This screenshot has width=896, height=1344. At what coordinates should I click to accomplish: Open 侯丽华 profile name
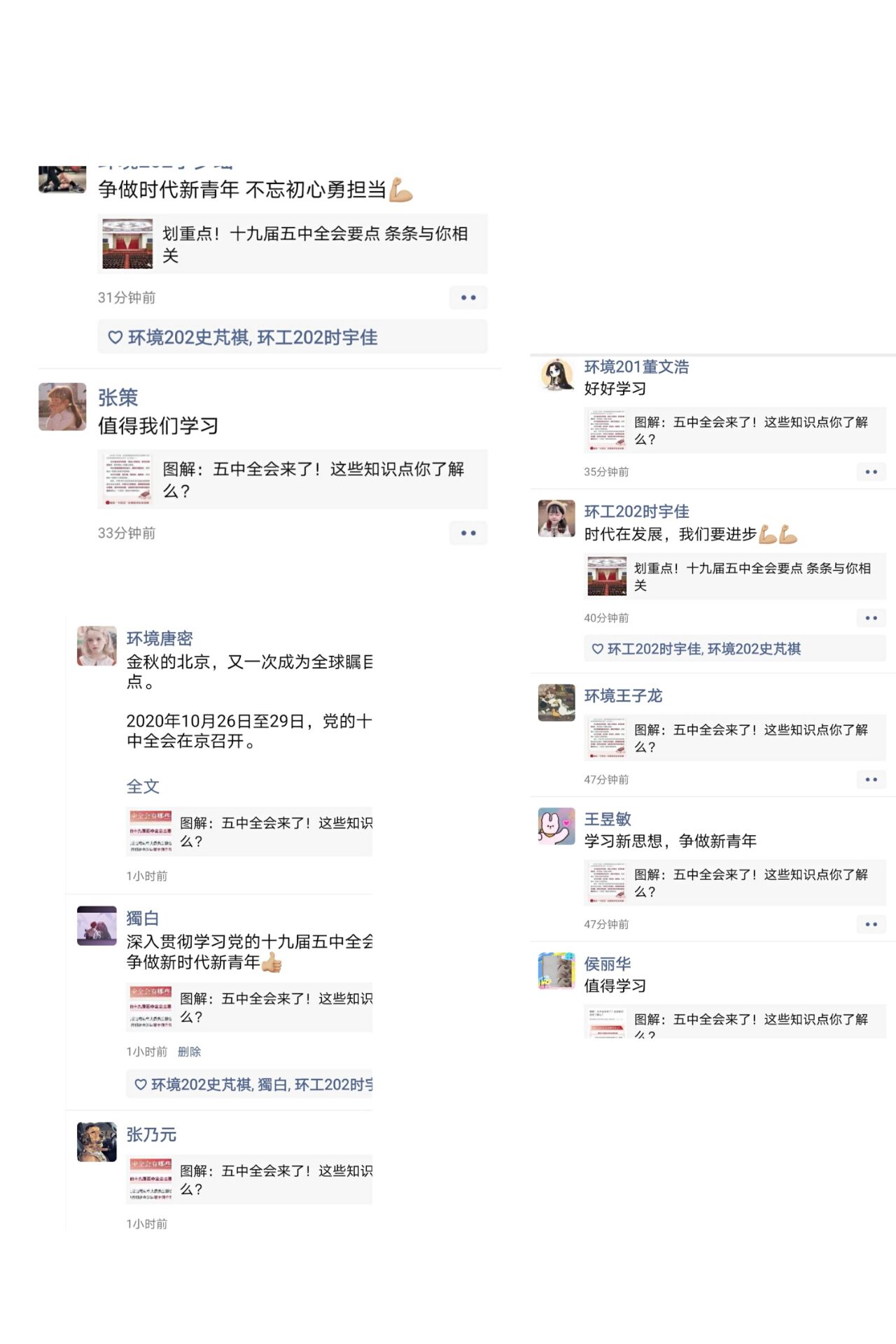point(607,964)
